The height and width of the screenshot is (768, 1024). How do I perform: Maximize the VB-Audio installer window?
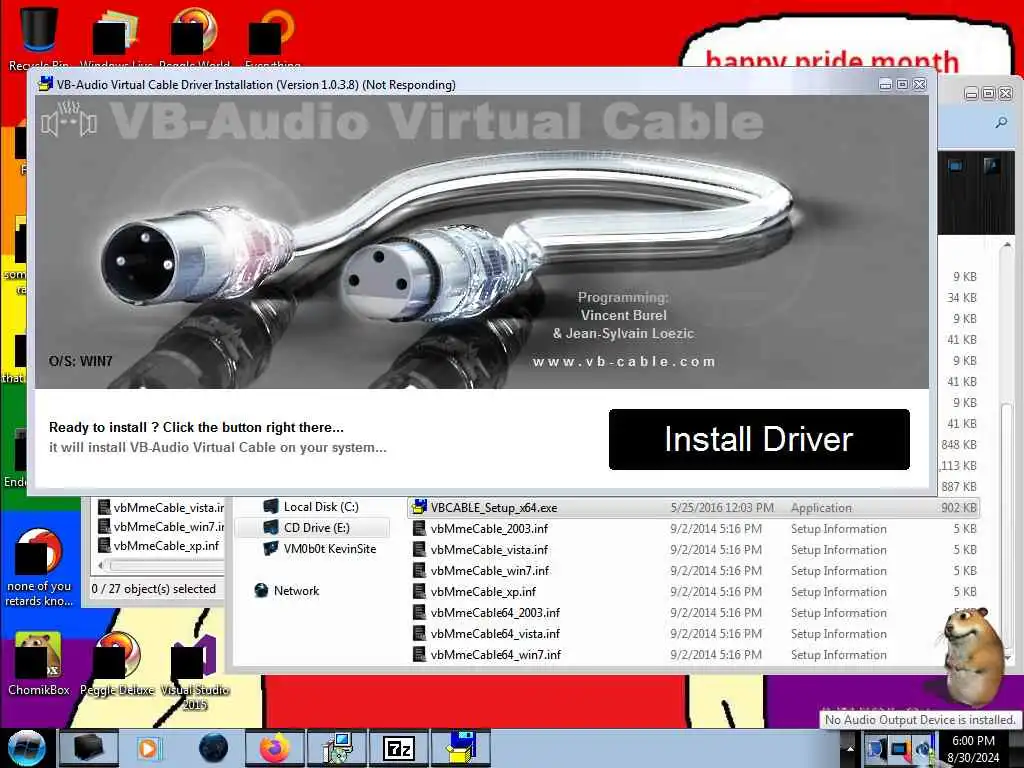tap(902, 84)
